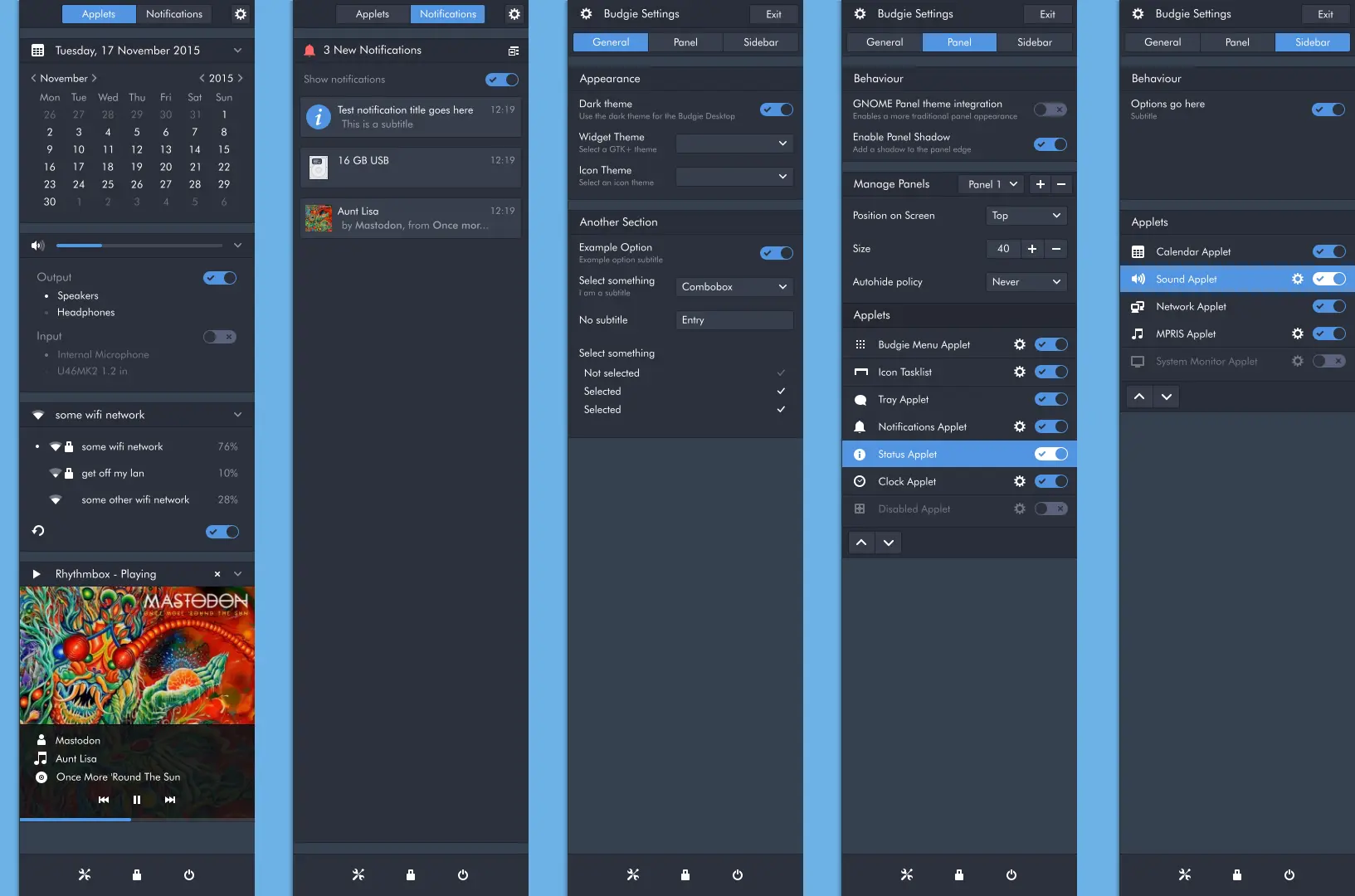Select Sidebar tab in the fourth settings panel

[1035, 42]
